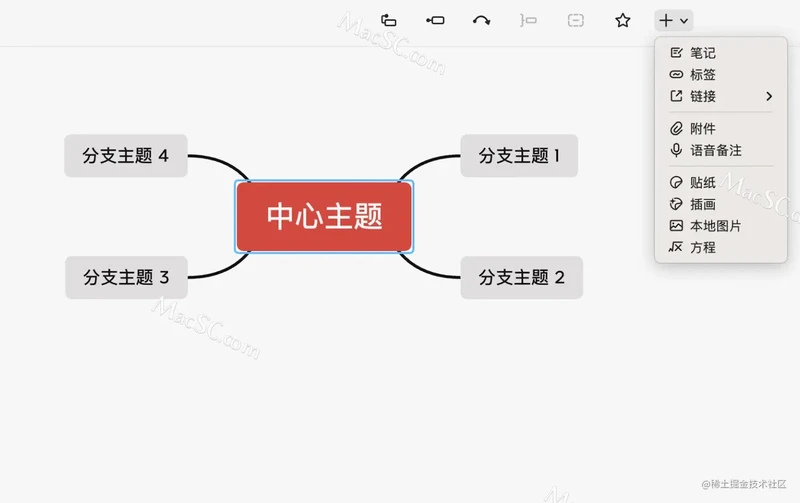Choose 插画 from the insert menu
The height and width of the screenshot is (503, 800).
pos(720,205)
